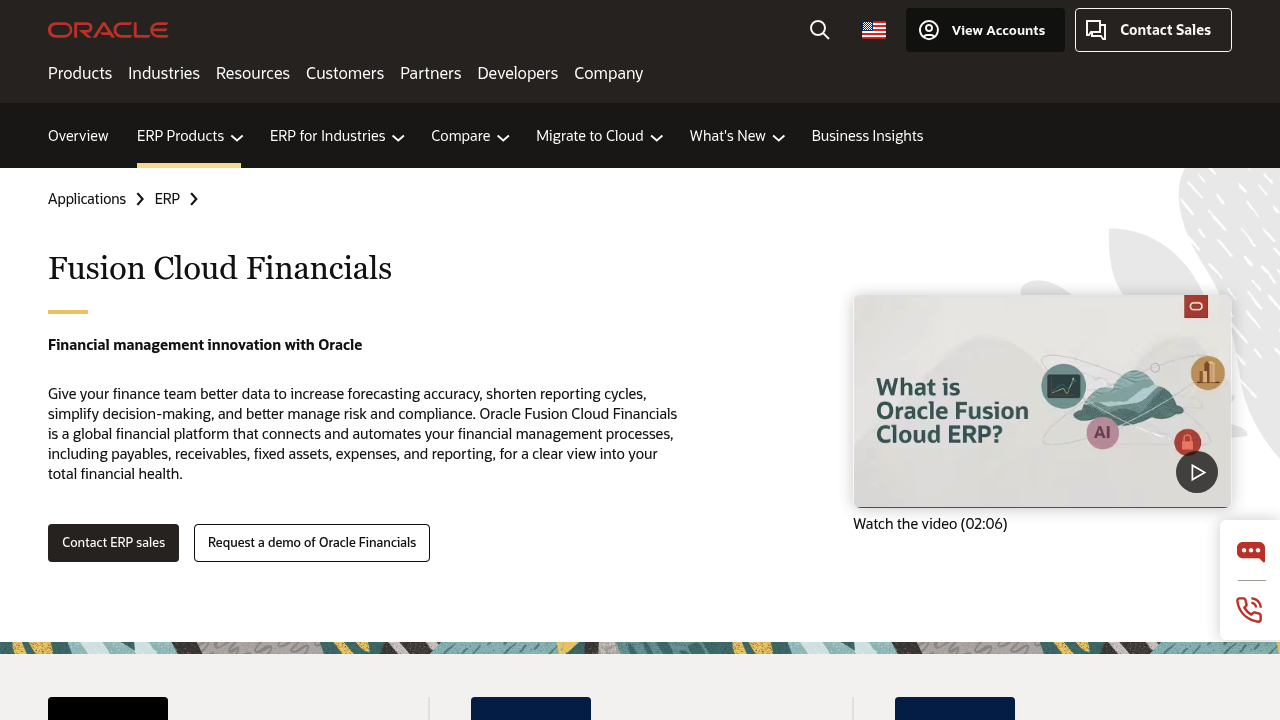
Task: Click the Oracle badge on the video thumbnail
Action: pos(1196,306)
